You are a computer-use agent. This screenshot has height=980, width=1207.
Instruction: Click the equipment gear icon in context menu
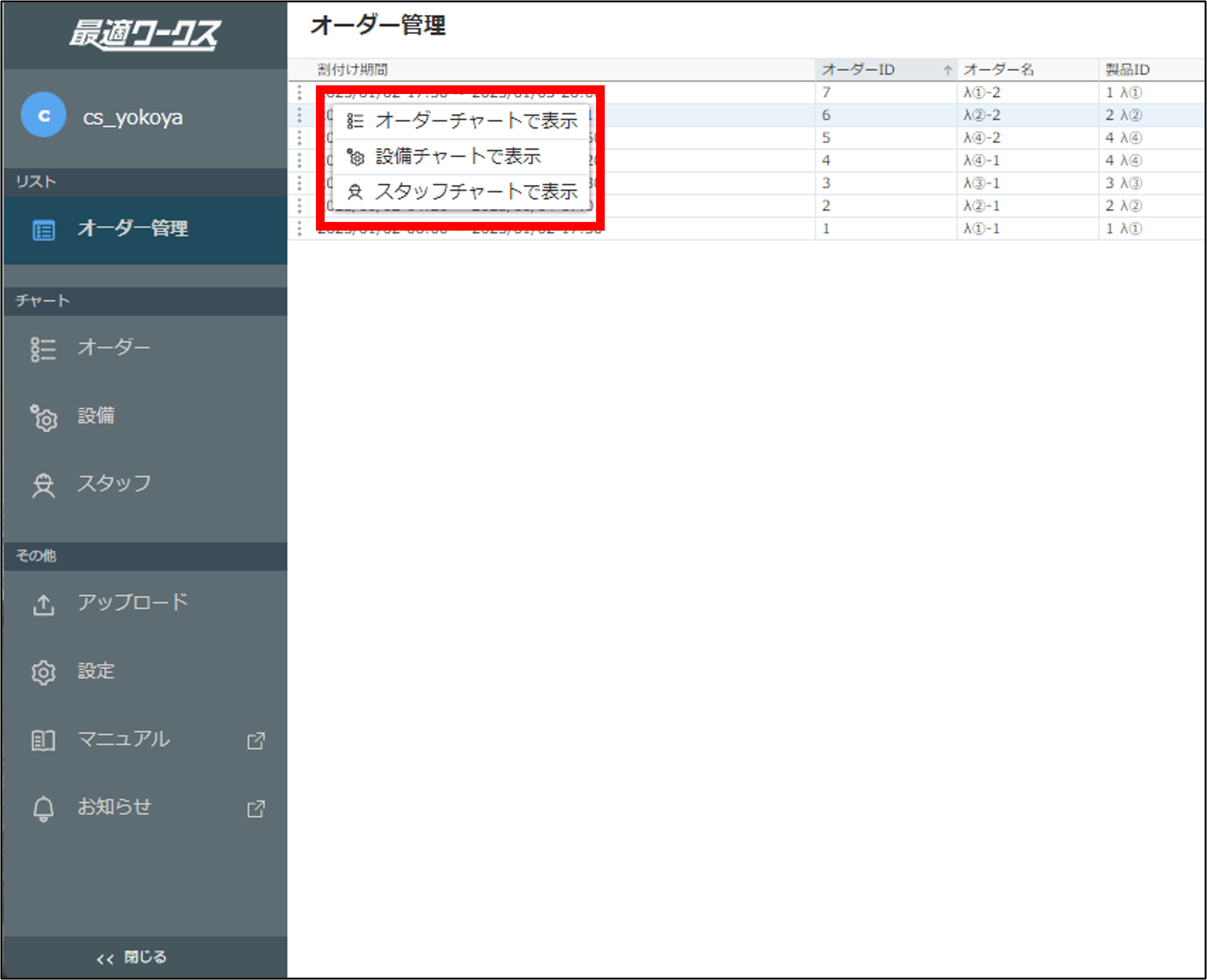tap(355, 157)
